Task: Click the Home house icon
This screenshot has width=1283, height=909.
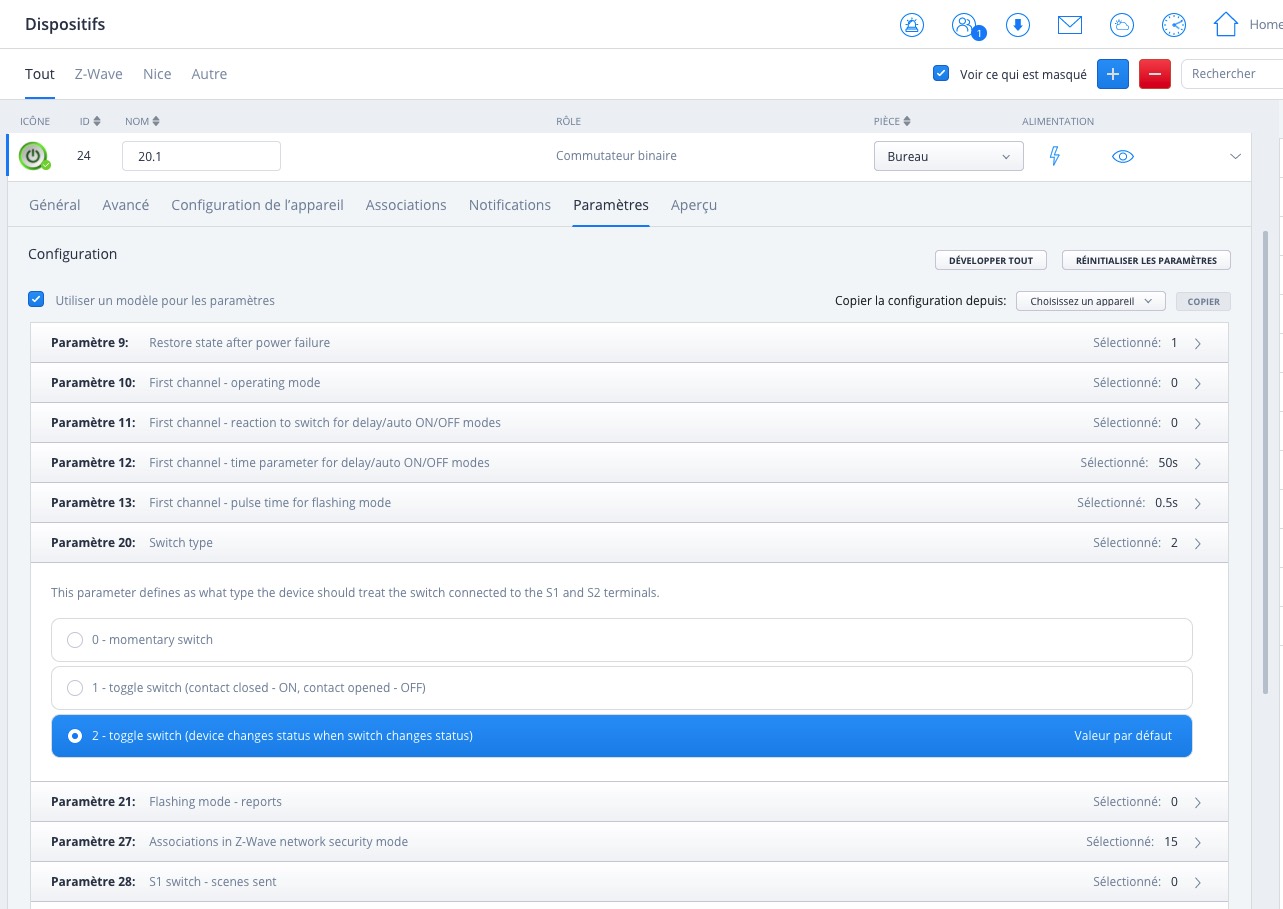Action: click(x=1226, y=25)
